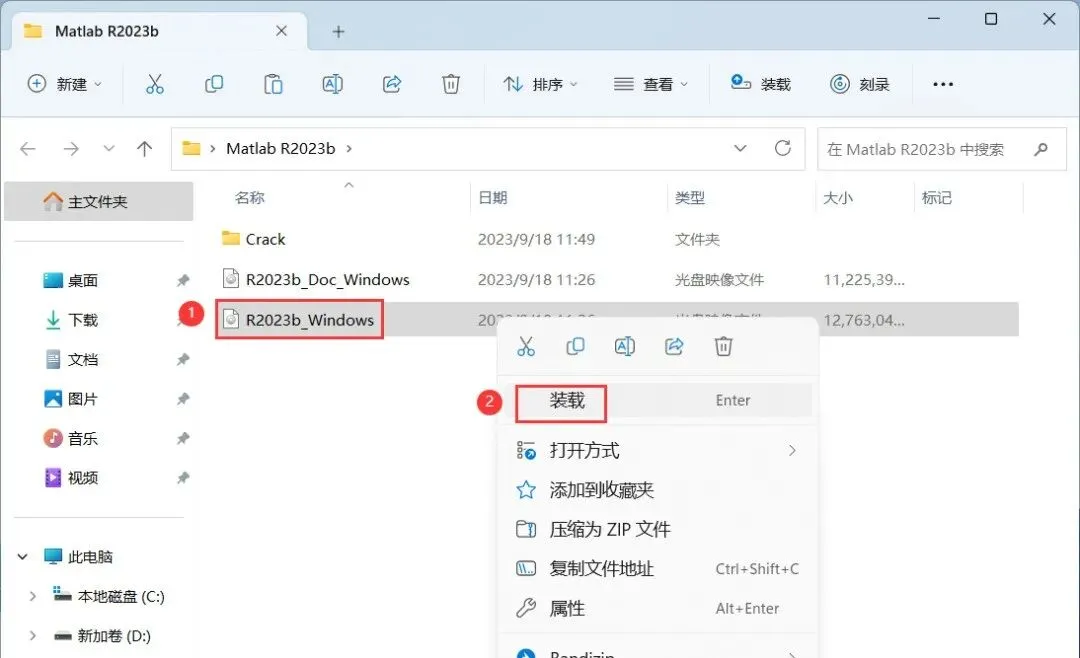Open 属性 from context menu
Screen dimensions: 1080x658
[x=658, y=608]
